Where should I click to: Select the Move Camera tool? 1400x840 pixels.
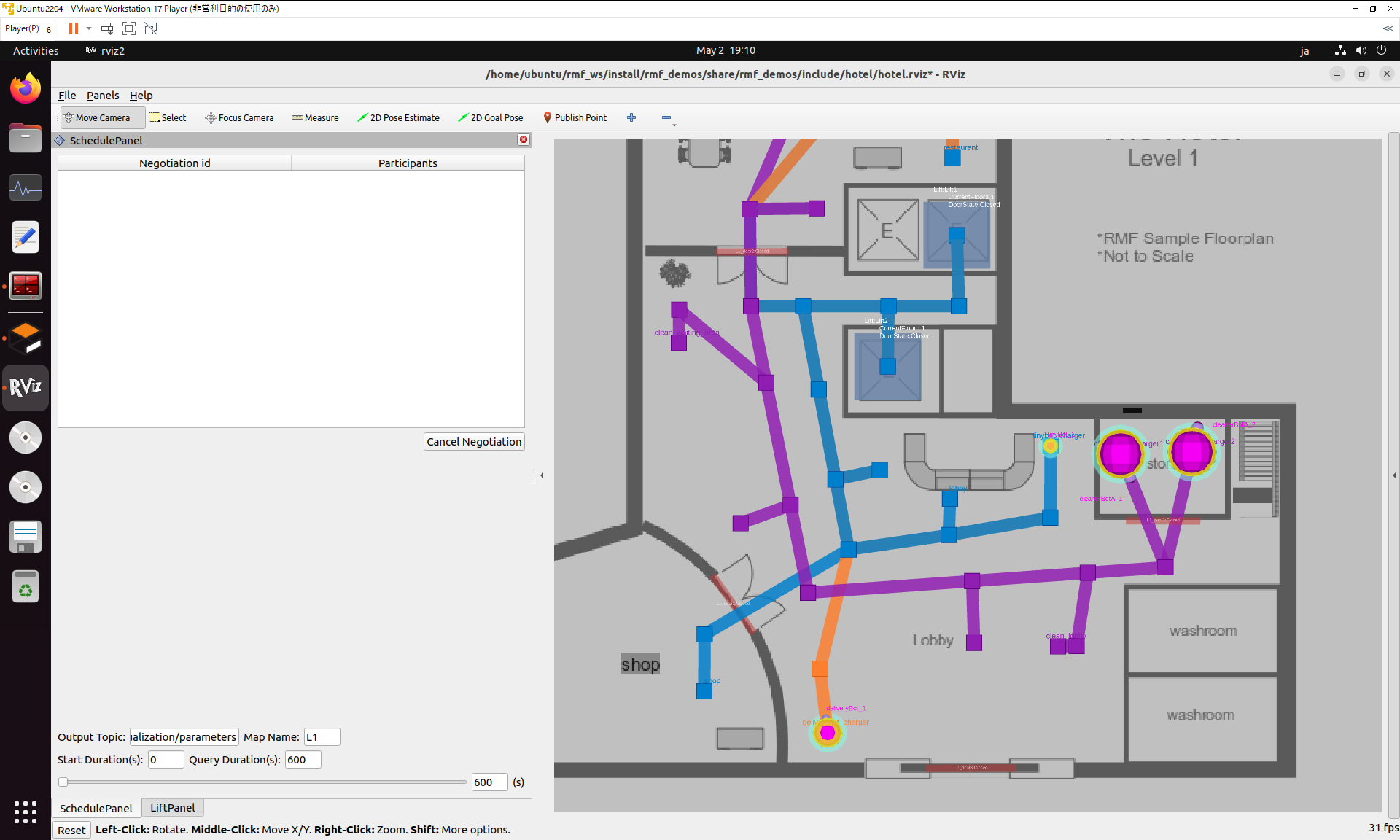coord(97,117)
